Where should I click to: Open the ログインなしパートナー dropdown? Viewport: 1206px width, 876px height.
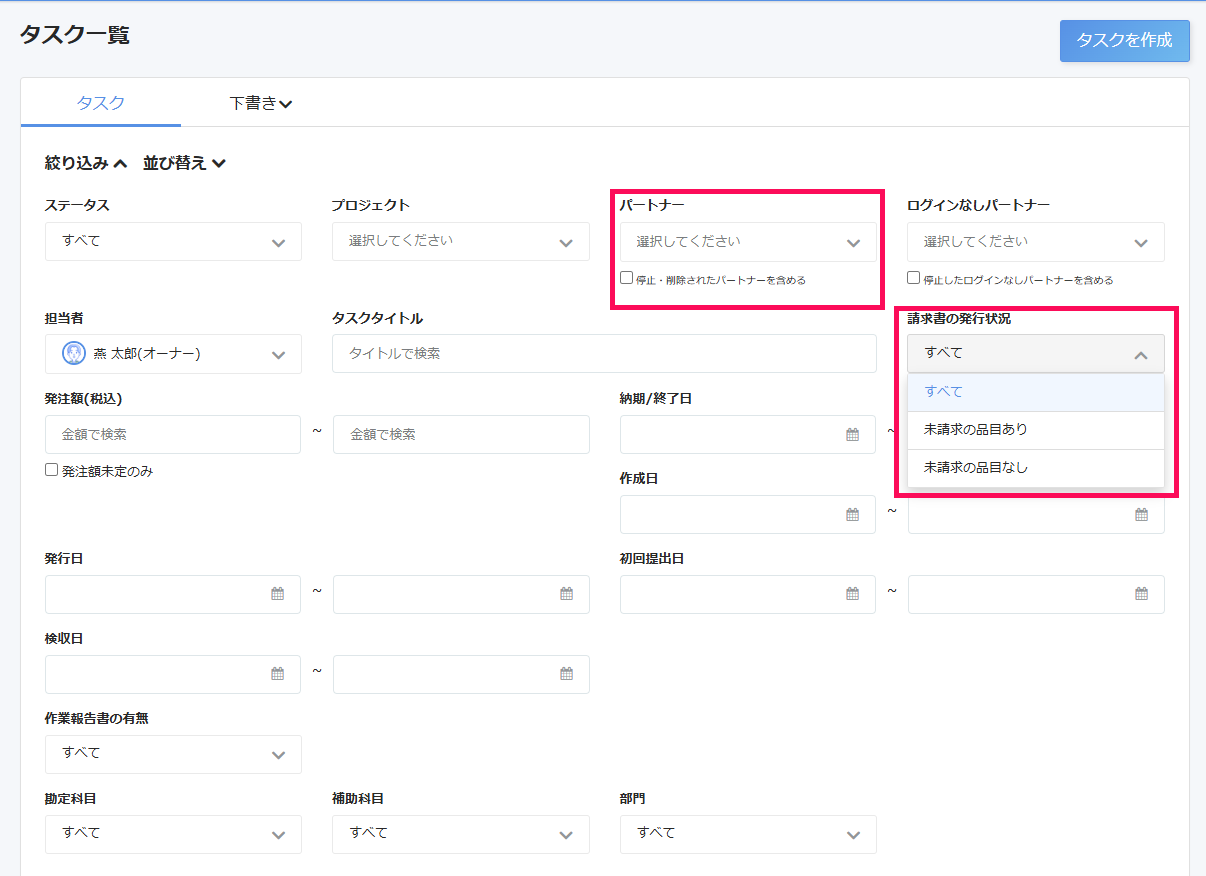(x=1036, y=242)
